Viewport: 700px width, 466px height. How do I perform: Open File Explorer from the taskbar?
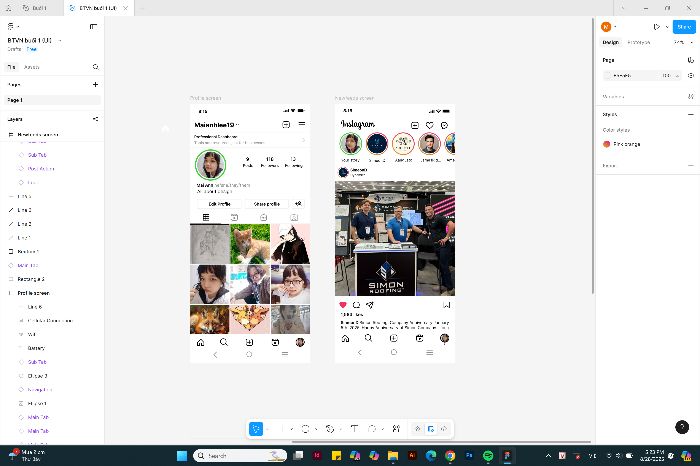393,456
